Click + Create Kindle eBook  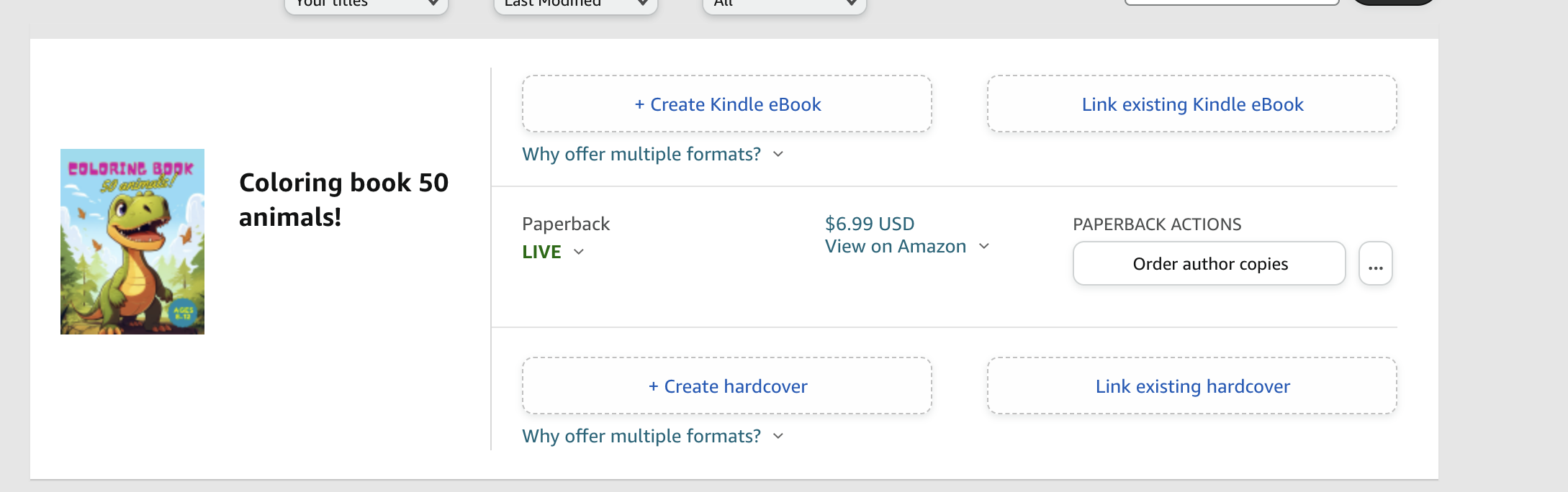click(727, 104)
